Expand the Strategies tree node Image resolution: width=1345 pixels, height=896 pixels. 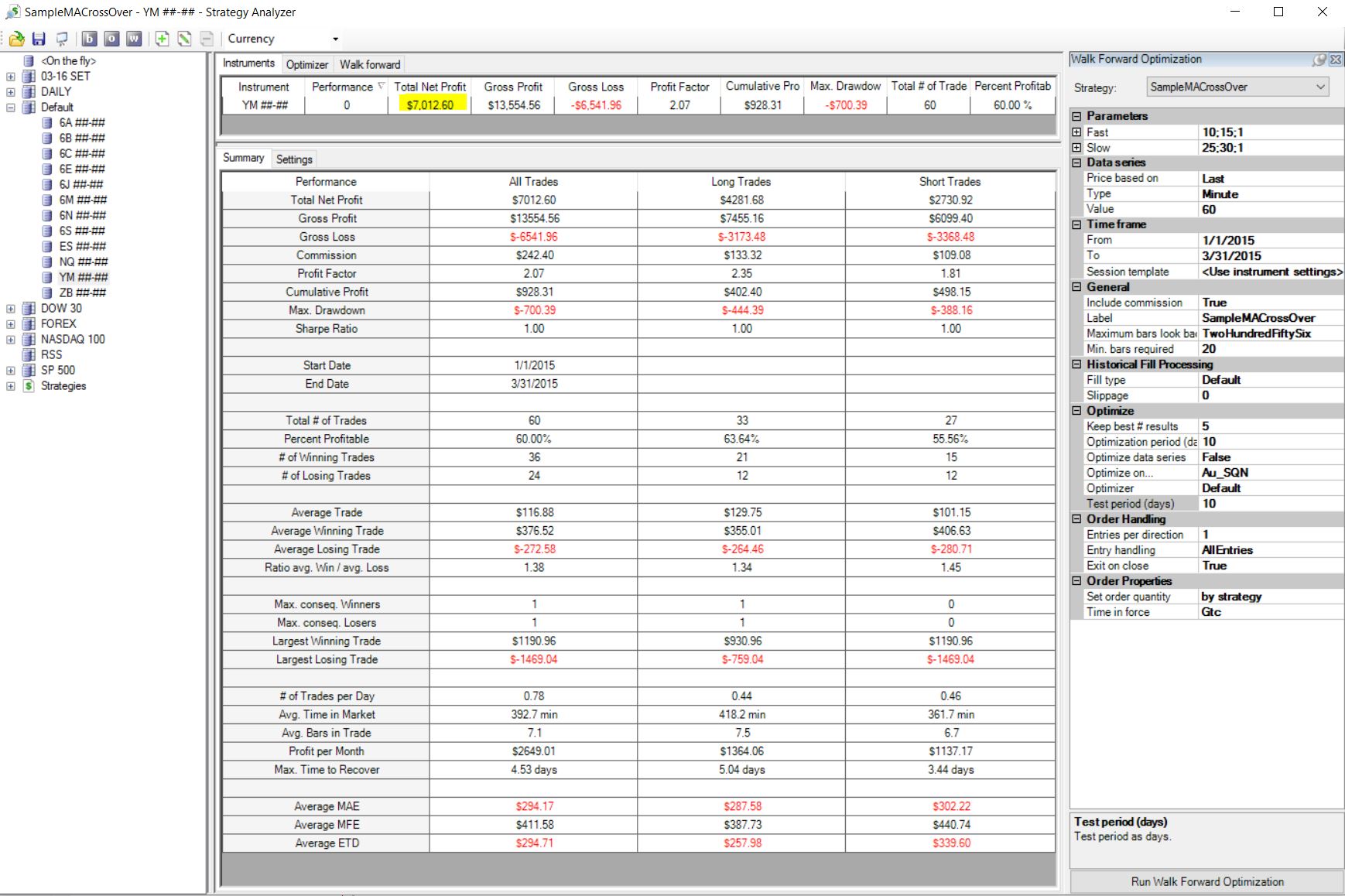coord(11,386)
